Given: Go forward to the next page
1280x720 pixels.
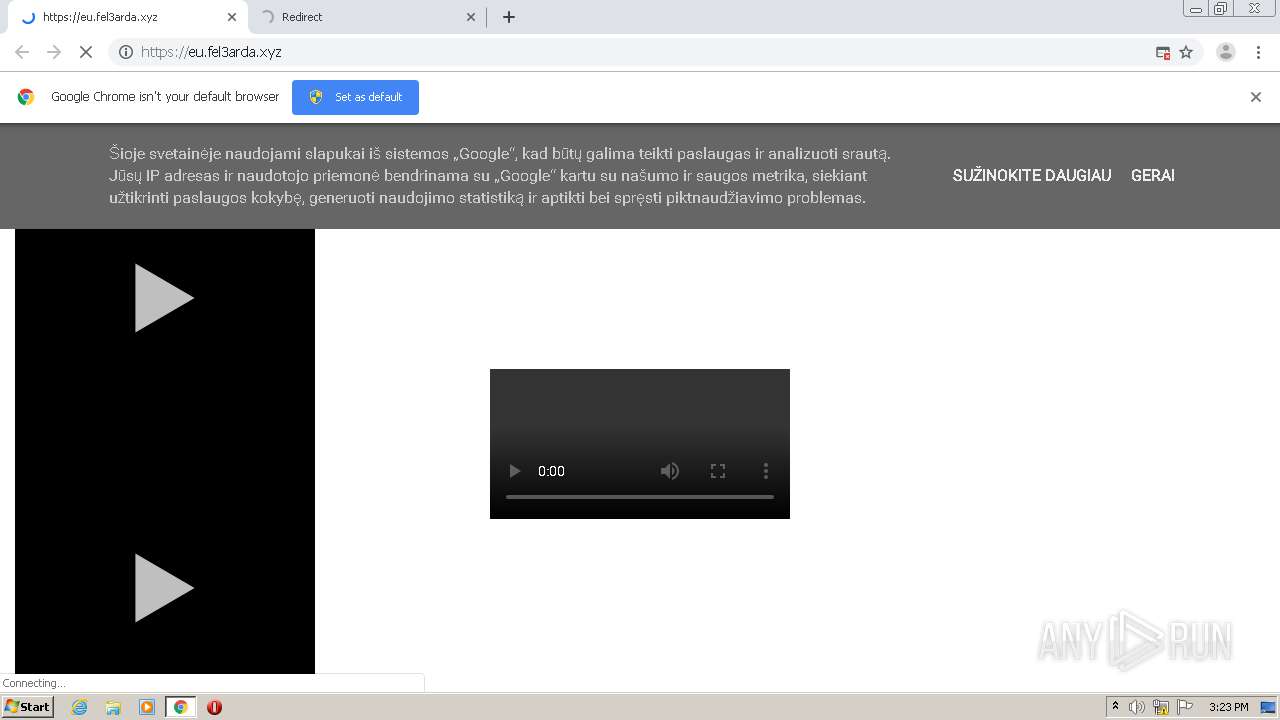Looking at the screenshot, I should [x=54, y=52].
